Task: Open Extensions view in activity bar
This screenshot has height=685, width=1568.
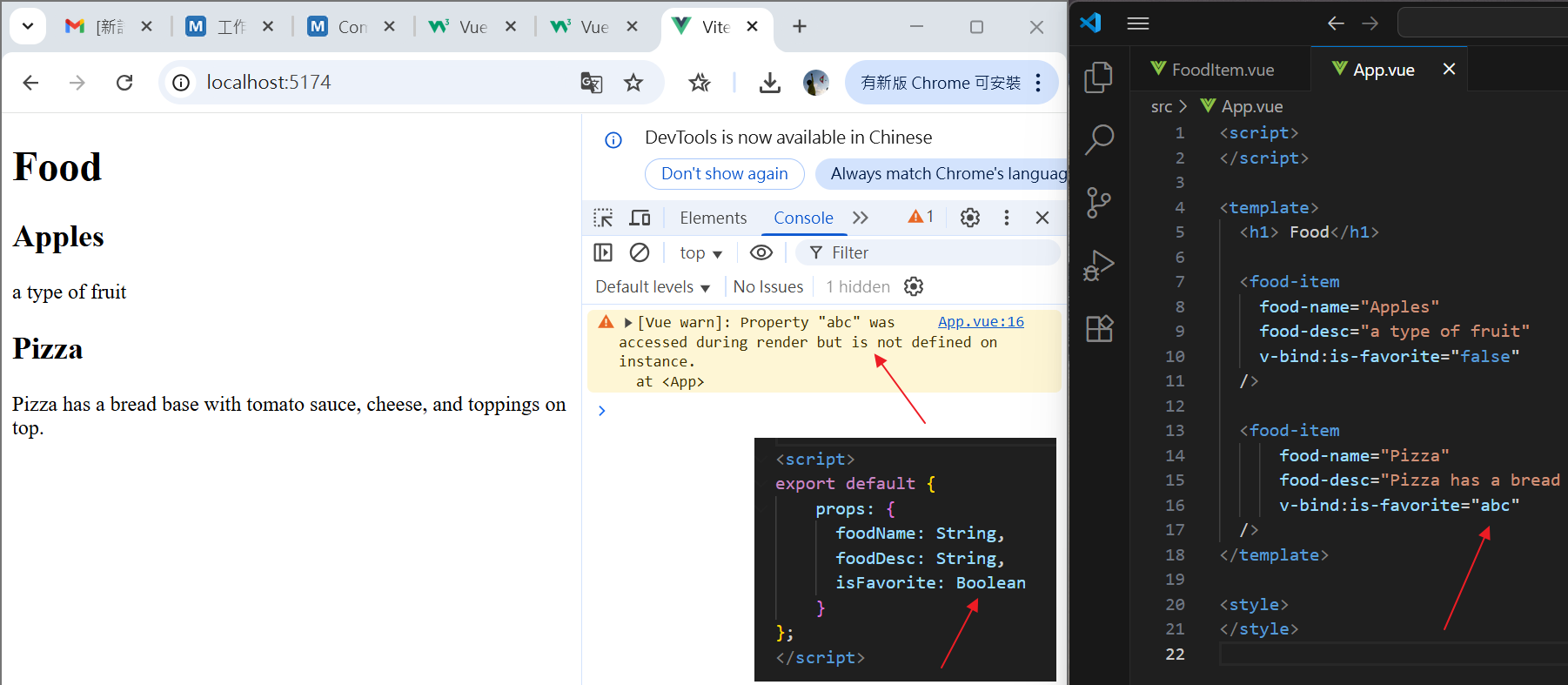Action: 1098,328
